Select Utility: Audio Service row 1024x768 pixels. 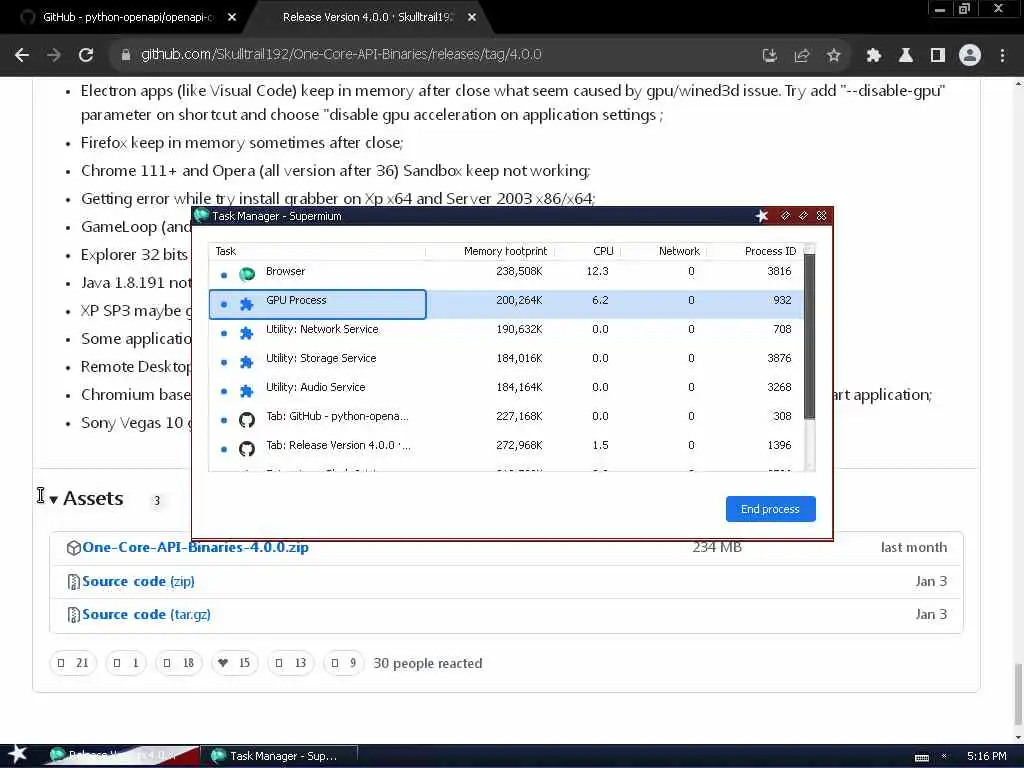pos(506,390)
